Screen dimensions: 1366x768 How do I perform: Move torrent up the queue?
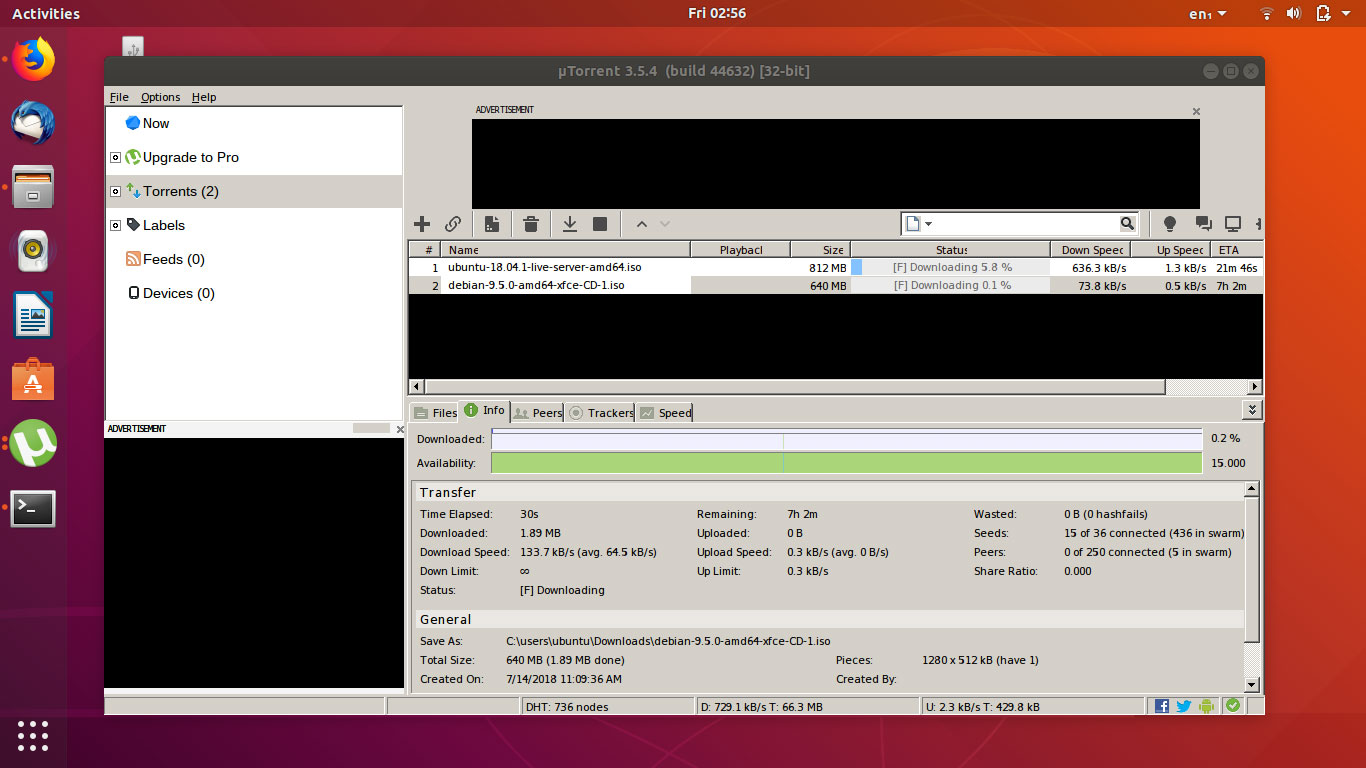[x=641, y=224]
